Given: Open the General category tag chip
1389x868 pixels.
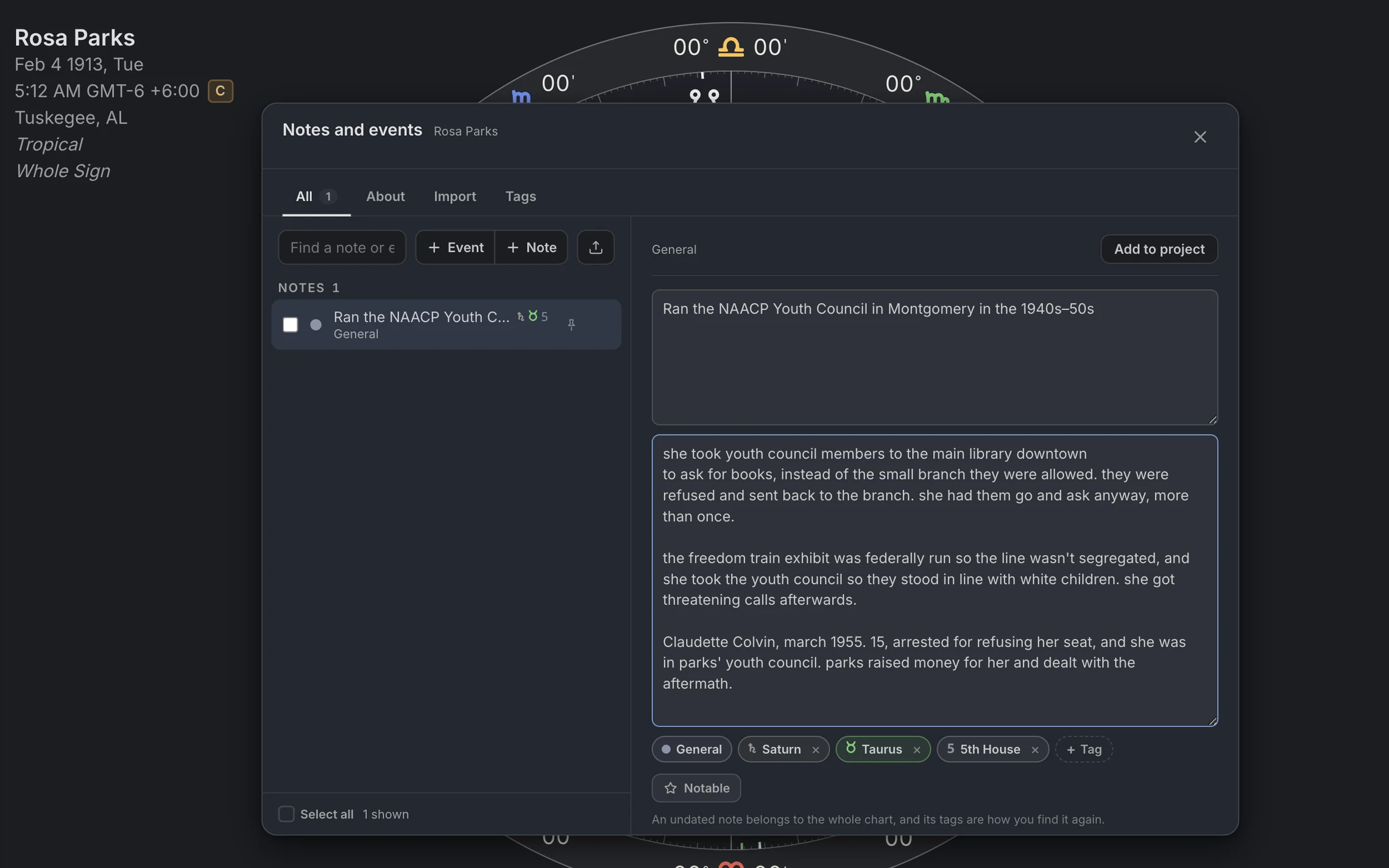Looking at the screenshot, I should (691, 749).
